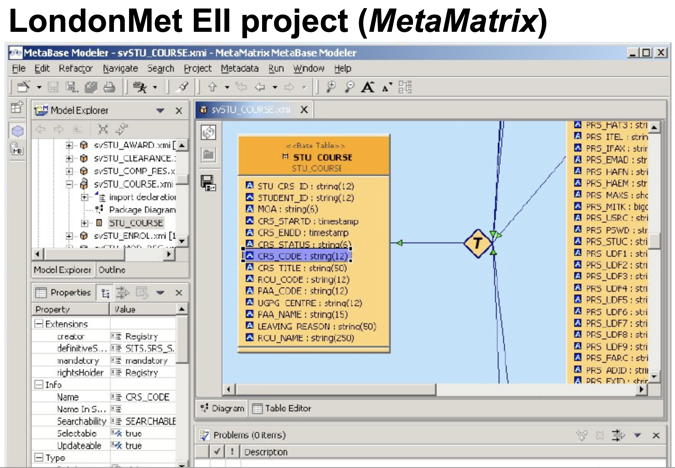Expand the svSTU_AWARD.xmi tree node
The width and height of the screenshot is (675, 468).
click(70, 145)
